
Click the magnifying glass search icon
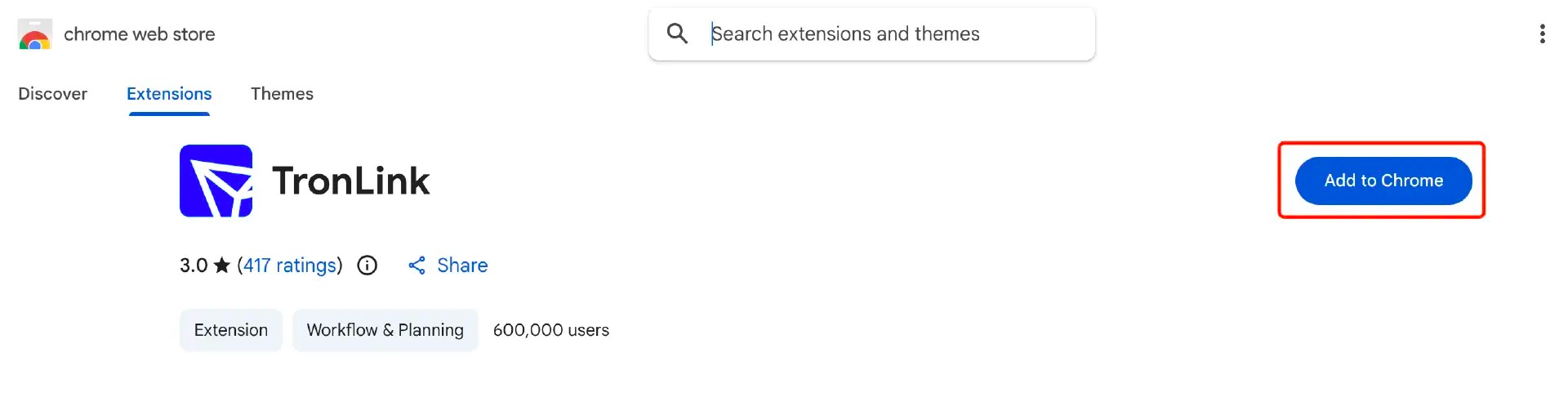[677, 33]
